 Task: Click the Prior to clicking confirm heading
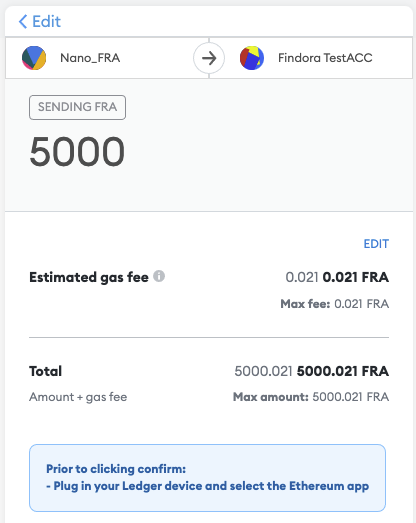[x=116, y=469]
